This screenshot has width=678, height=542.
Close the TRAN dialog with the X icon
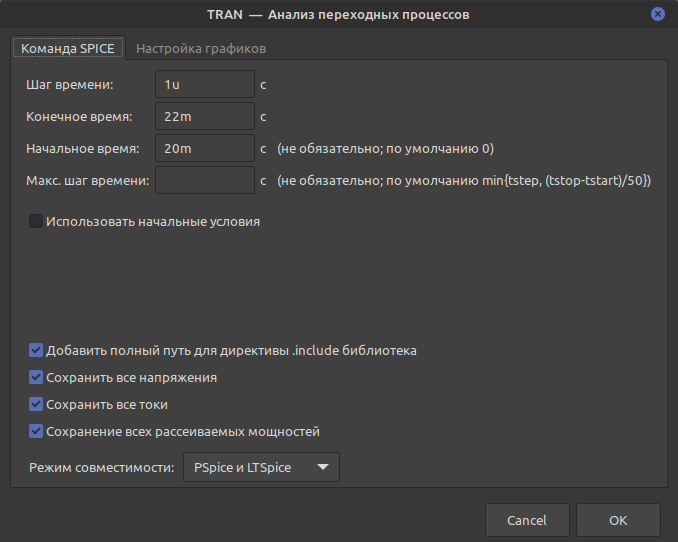click(x=658, y=15)
